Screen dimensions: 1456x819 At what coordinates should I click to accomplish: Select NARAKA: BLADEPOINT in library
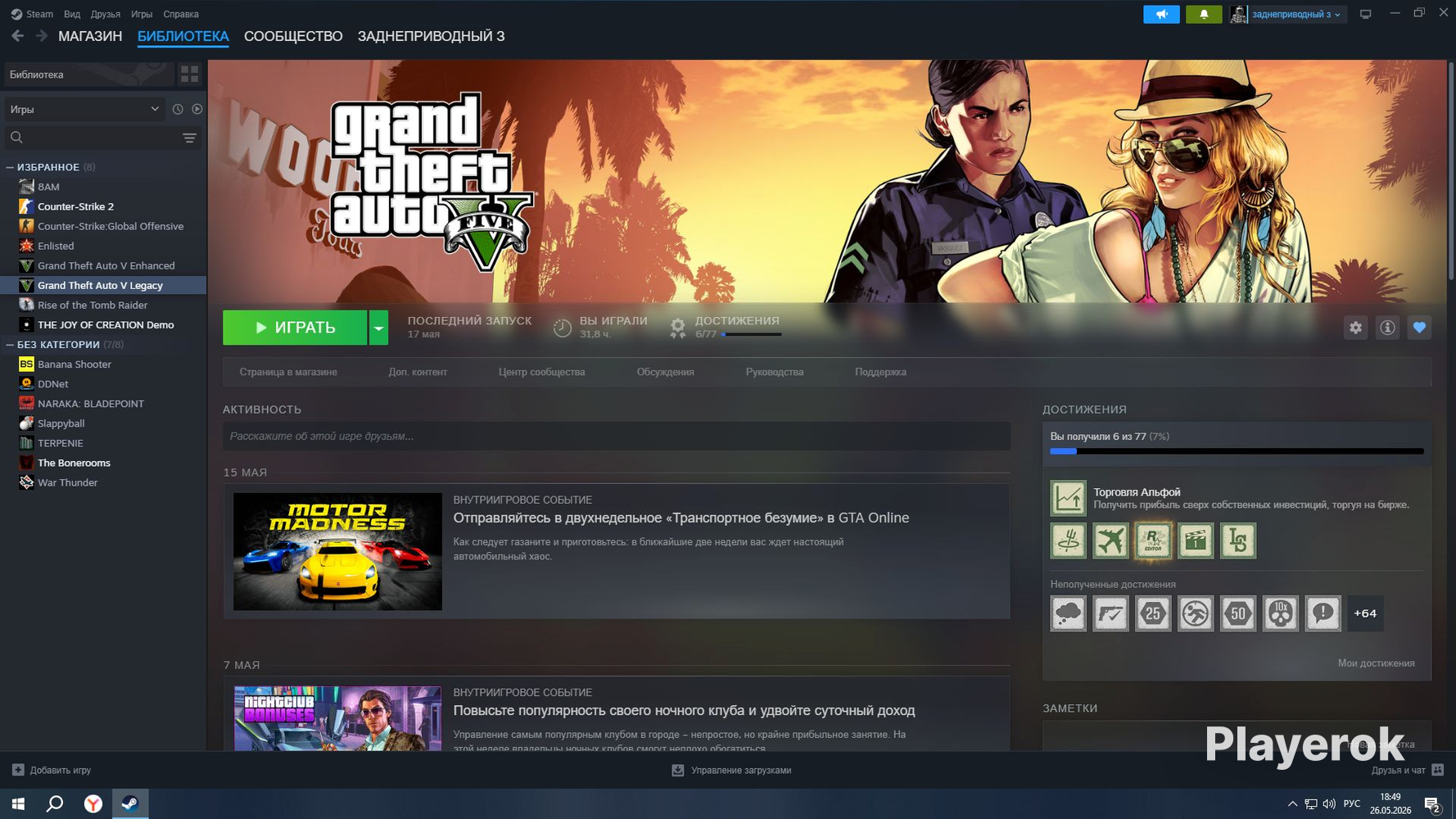(x=103, y=404)
